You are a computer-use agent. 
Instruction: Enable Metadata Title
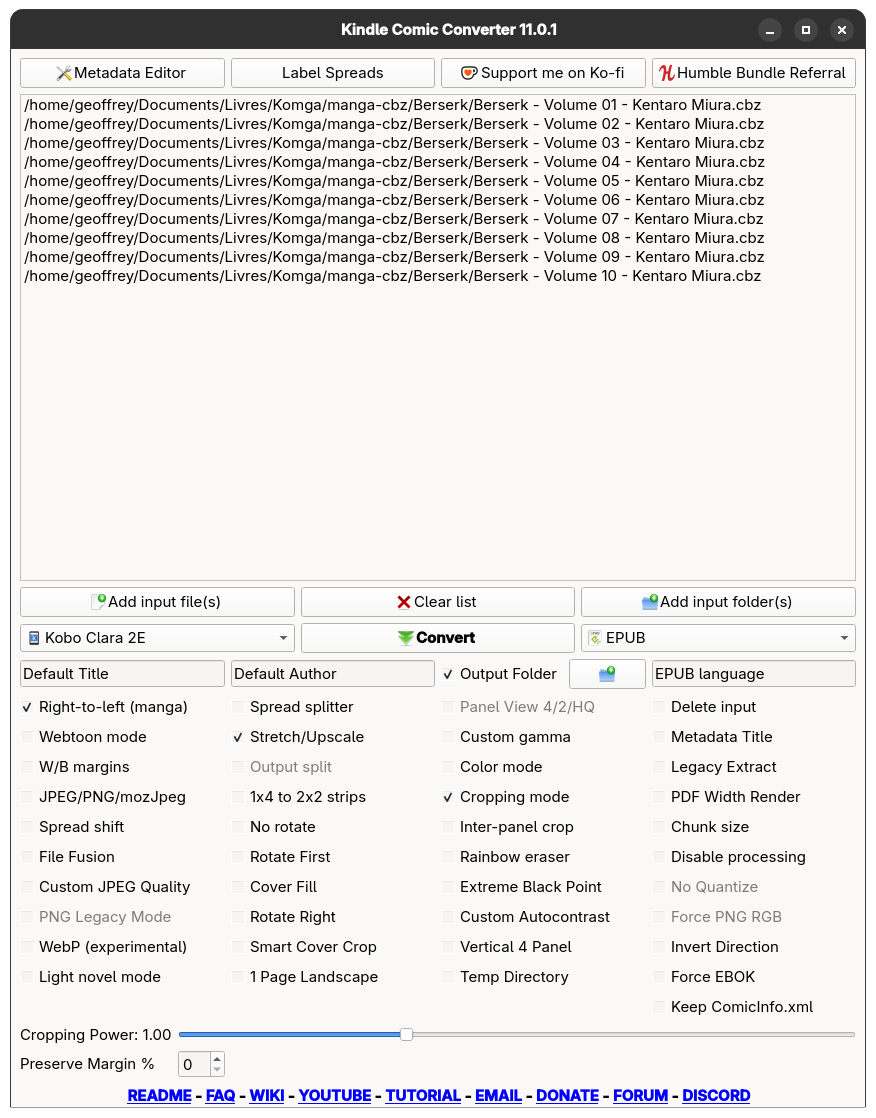click(x=659, y=737)
